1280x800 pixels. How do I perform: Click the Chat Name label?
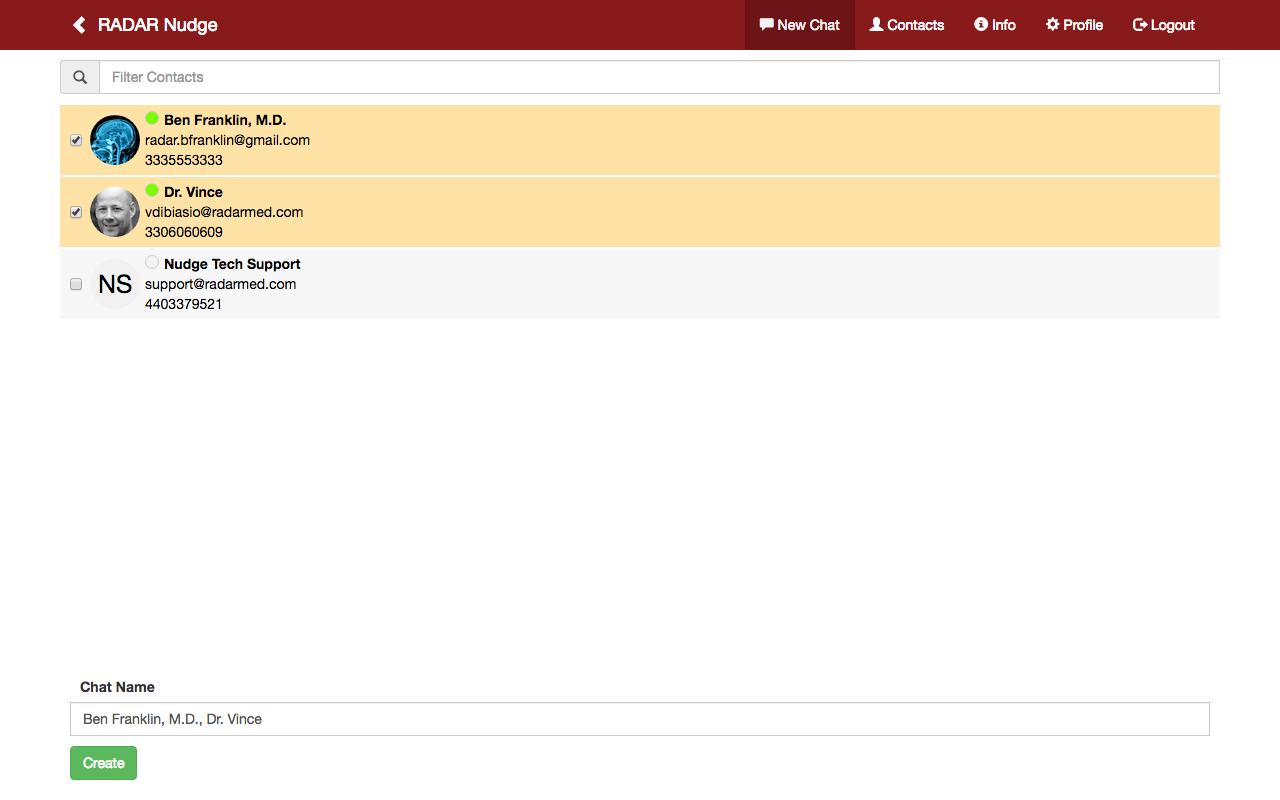117,687
